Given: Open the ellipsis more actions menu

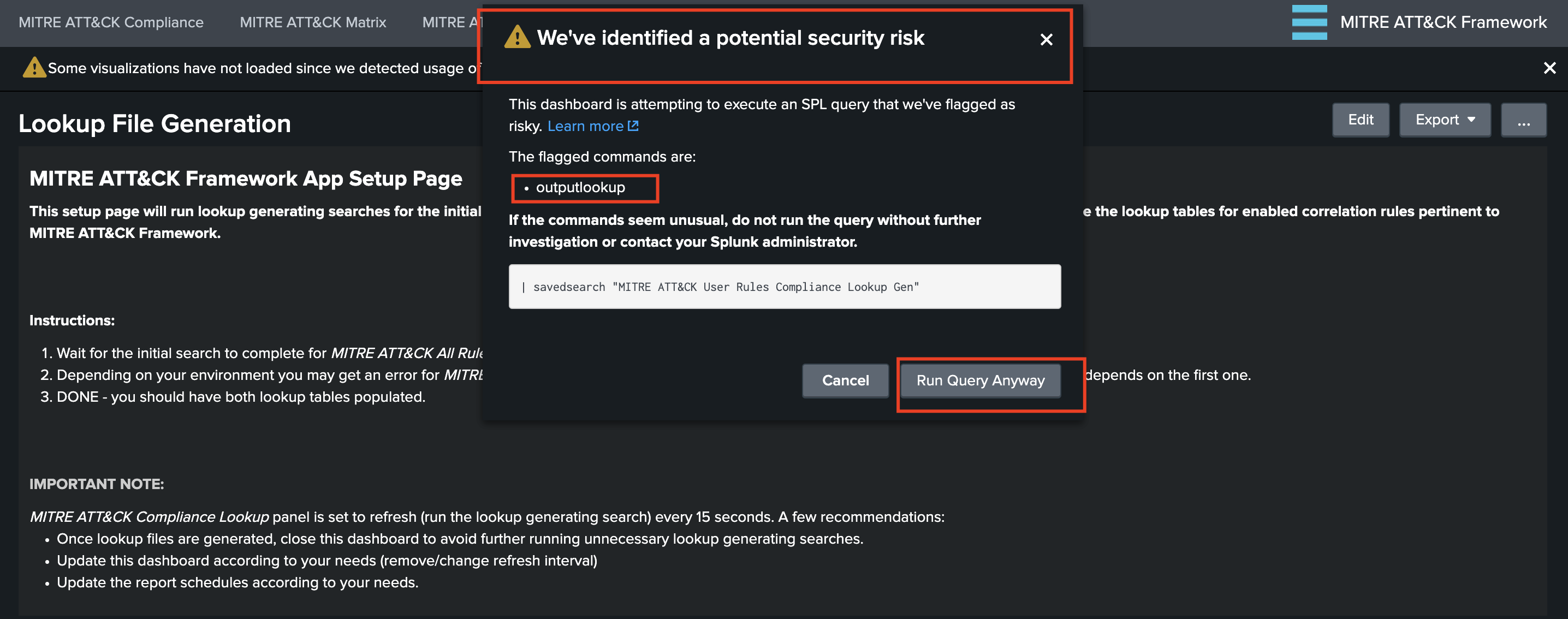Looking at the screenshot, I should [x=1523, y=120].
